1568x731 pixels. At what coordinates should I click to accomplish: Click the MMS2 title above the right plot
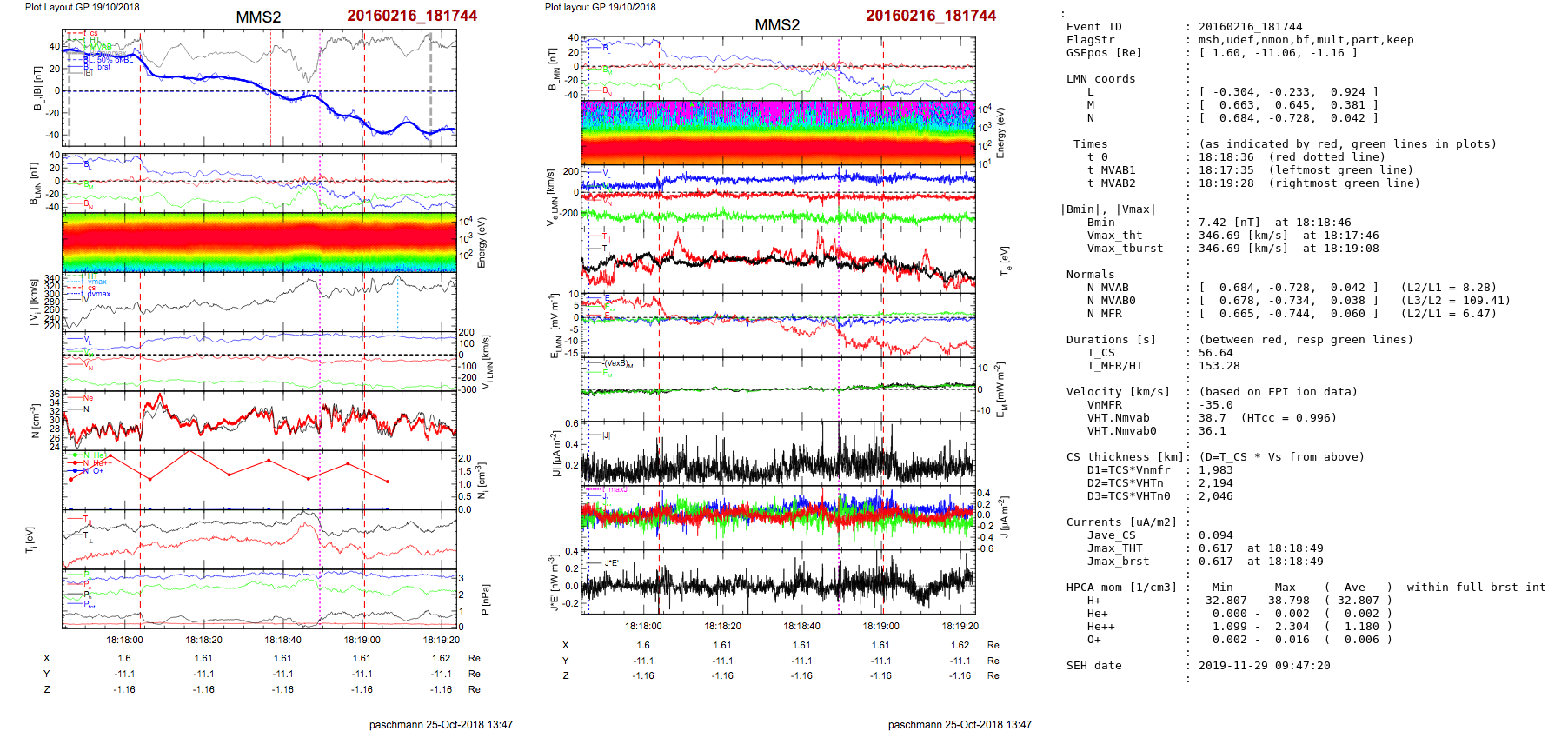(776, 25)
